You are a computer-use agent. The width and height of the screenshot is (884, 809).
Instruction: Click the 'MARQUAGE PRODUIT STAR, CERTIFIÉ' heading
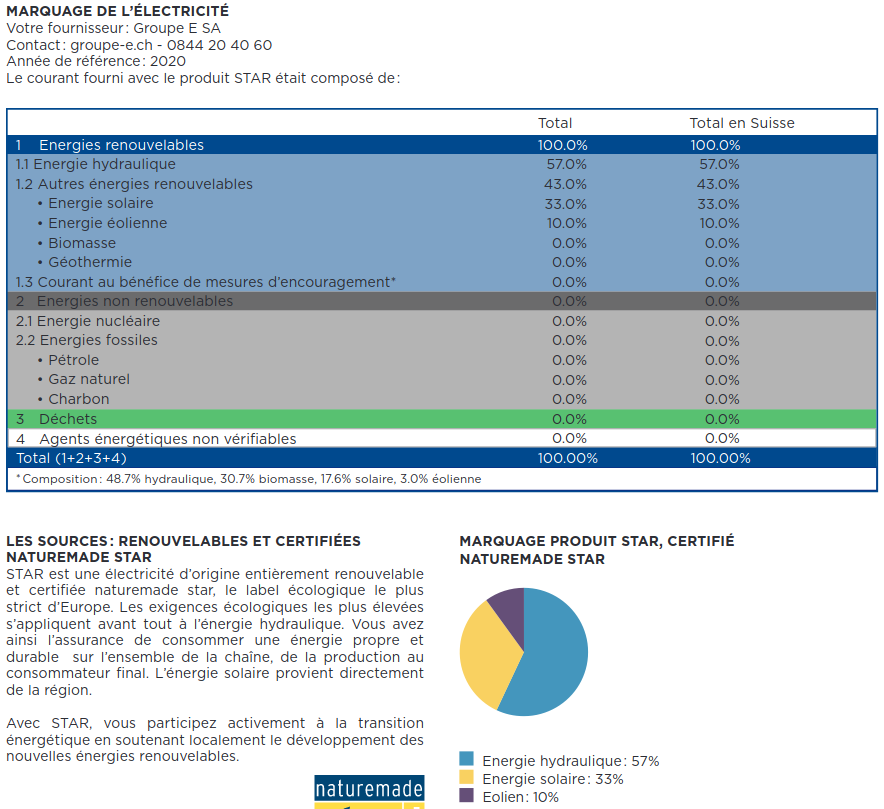click(597, 541)
